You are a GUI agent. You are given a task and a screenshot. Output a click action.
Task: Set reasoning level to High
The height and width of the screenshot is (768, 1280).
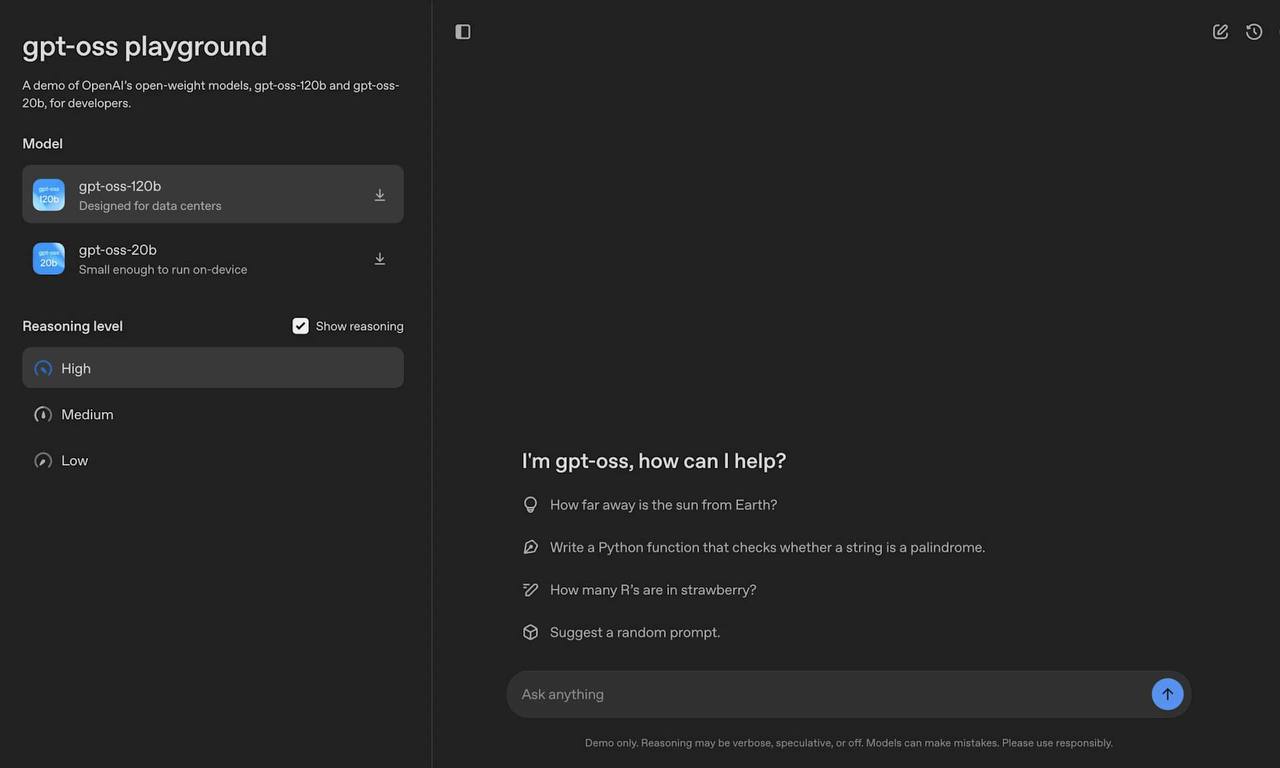pos(213,368)
